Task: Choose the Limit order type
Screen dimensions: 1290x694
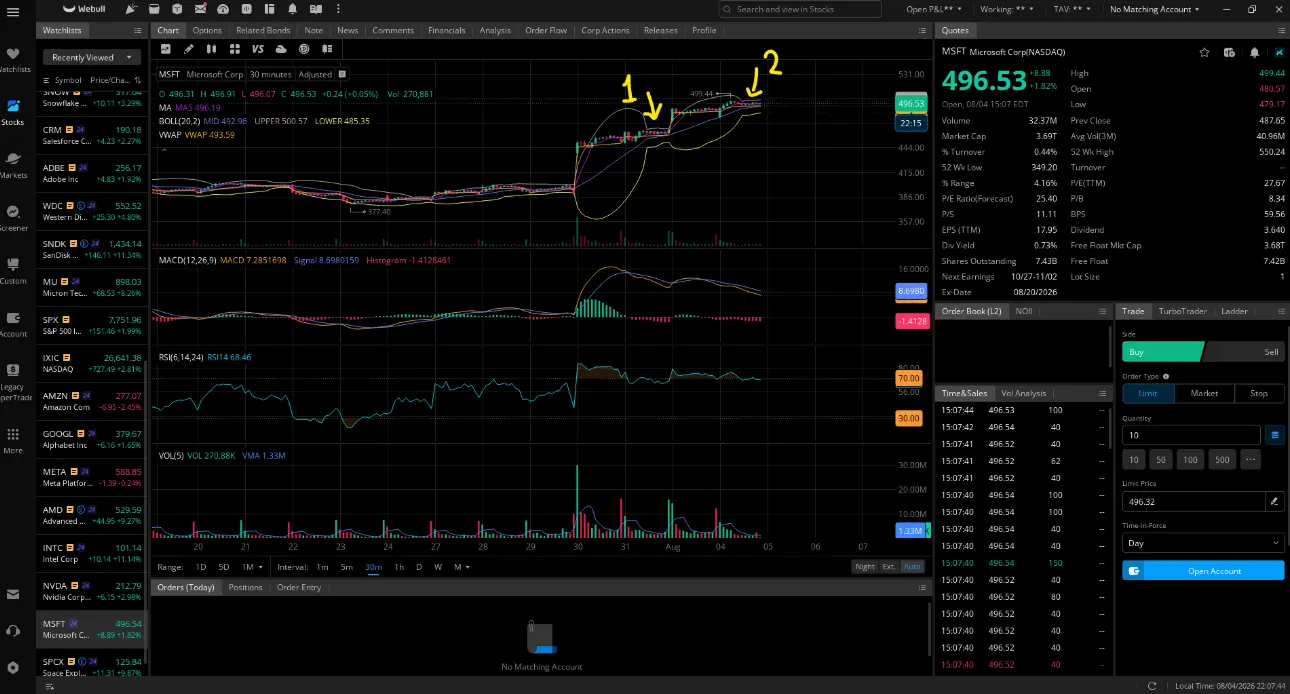Action: (x=1148, y=393)
